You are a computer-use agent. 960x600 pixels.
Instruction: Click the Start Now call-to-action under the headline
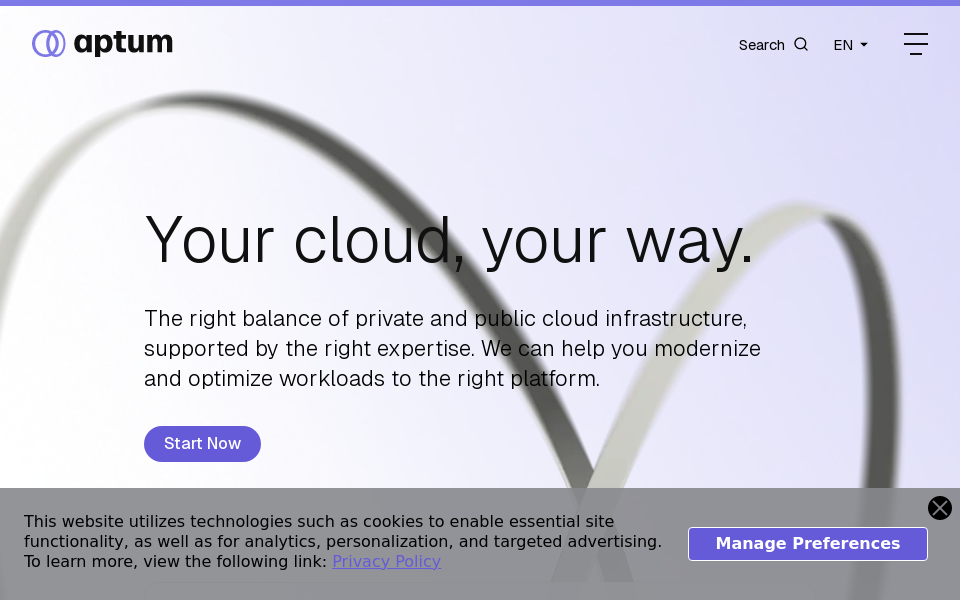point(202,444)
